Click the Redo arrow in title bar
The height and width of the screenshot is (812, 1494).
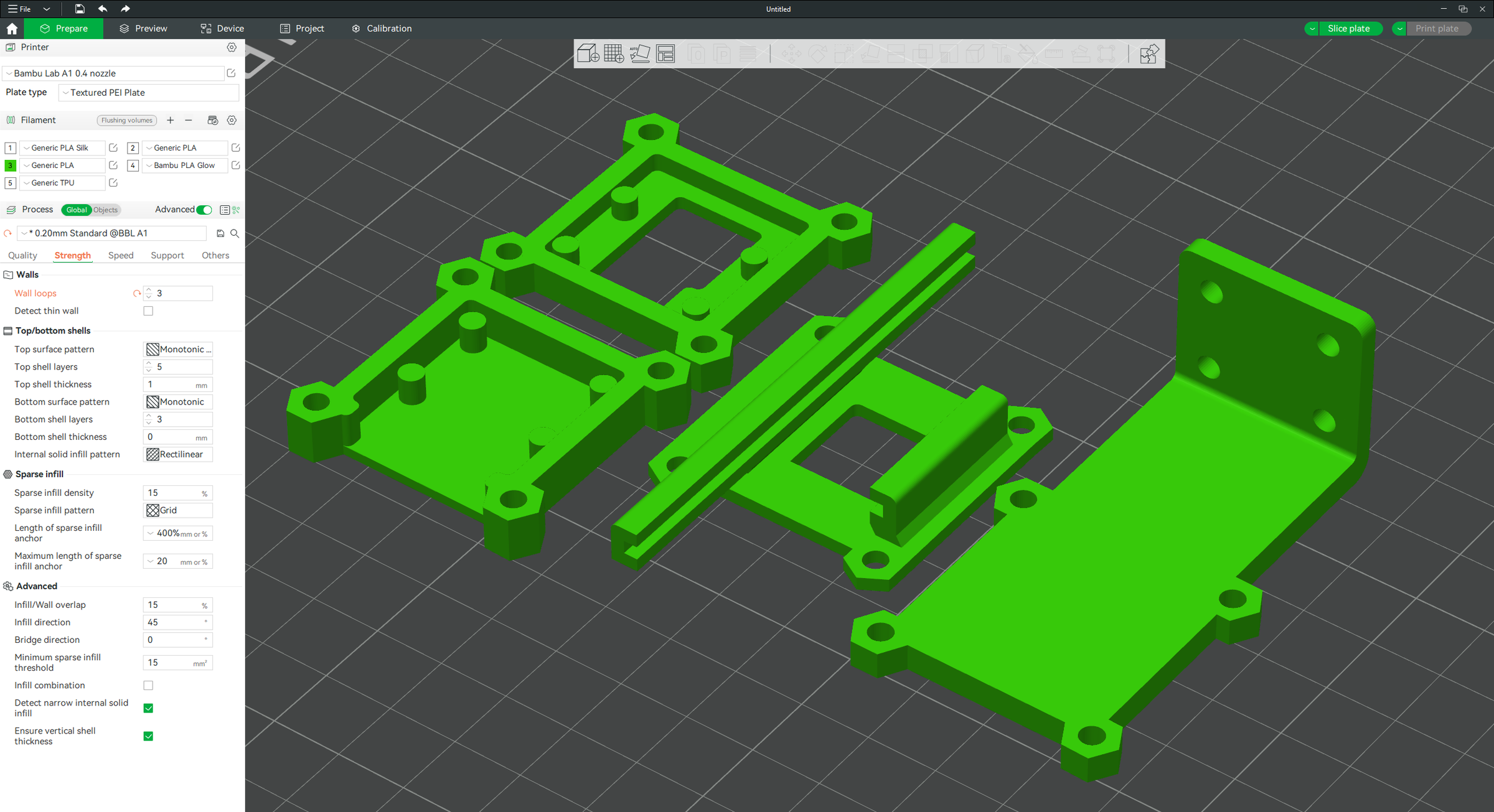point(125,9)
